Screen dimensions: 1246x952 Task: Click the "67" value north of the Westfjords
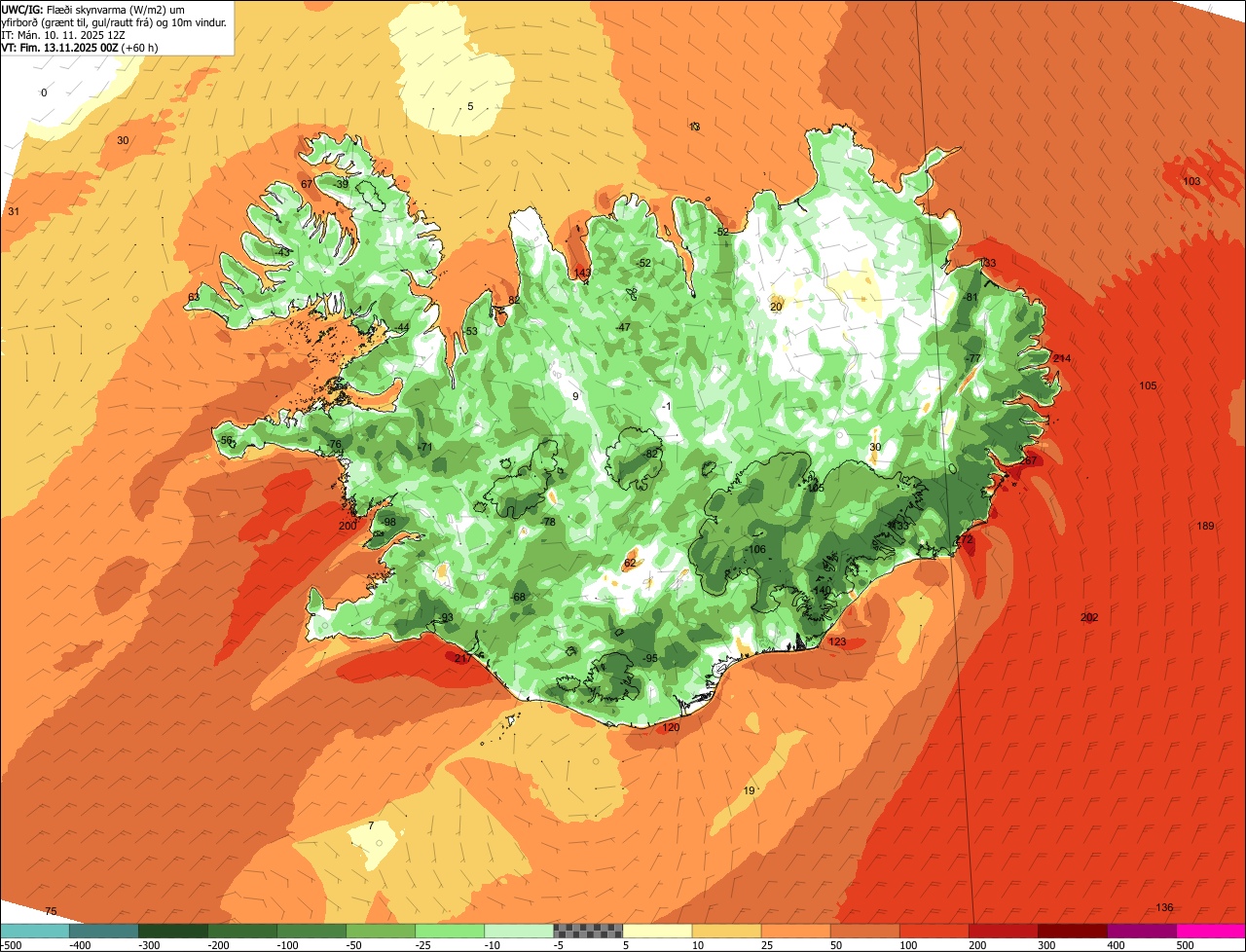(x=307, y=185)
